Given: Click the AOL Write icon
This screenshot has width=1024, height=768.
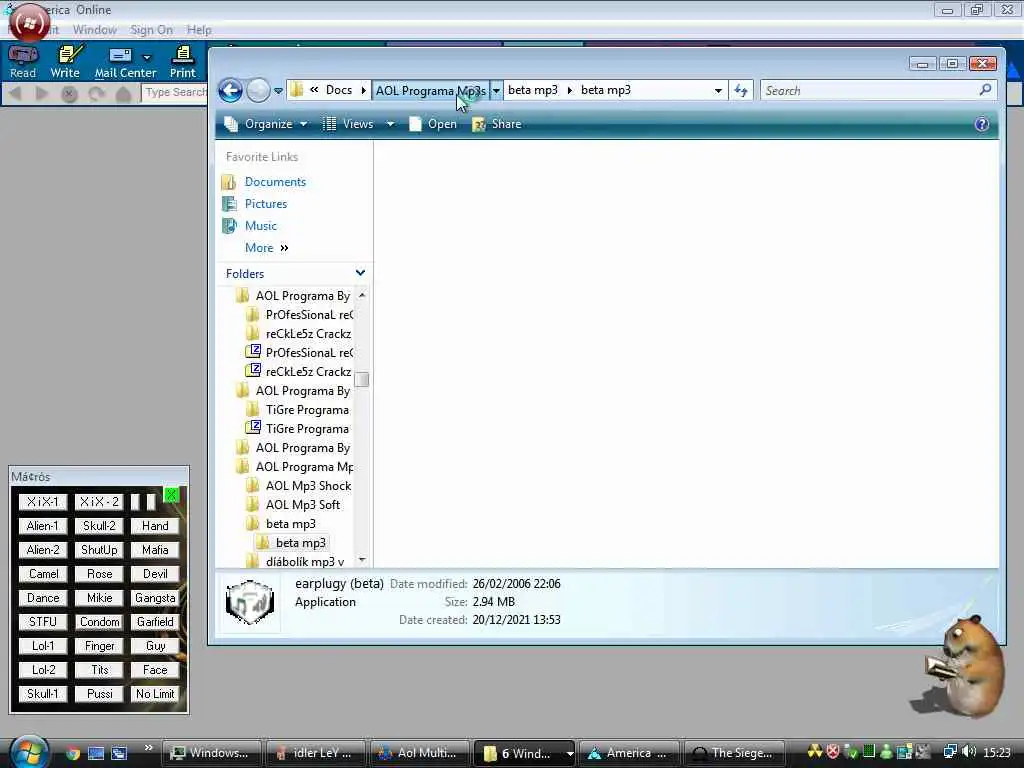Looking at the screenshot, I should [x=65, y=63].
